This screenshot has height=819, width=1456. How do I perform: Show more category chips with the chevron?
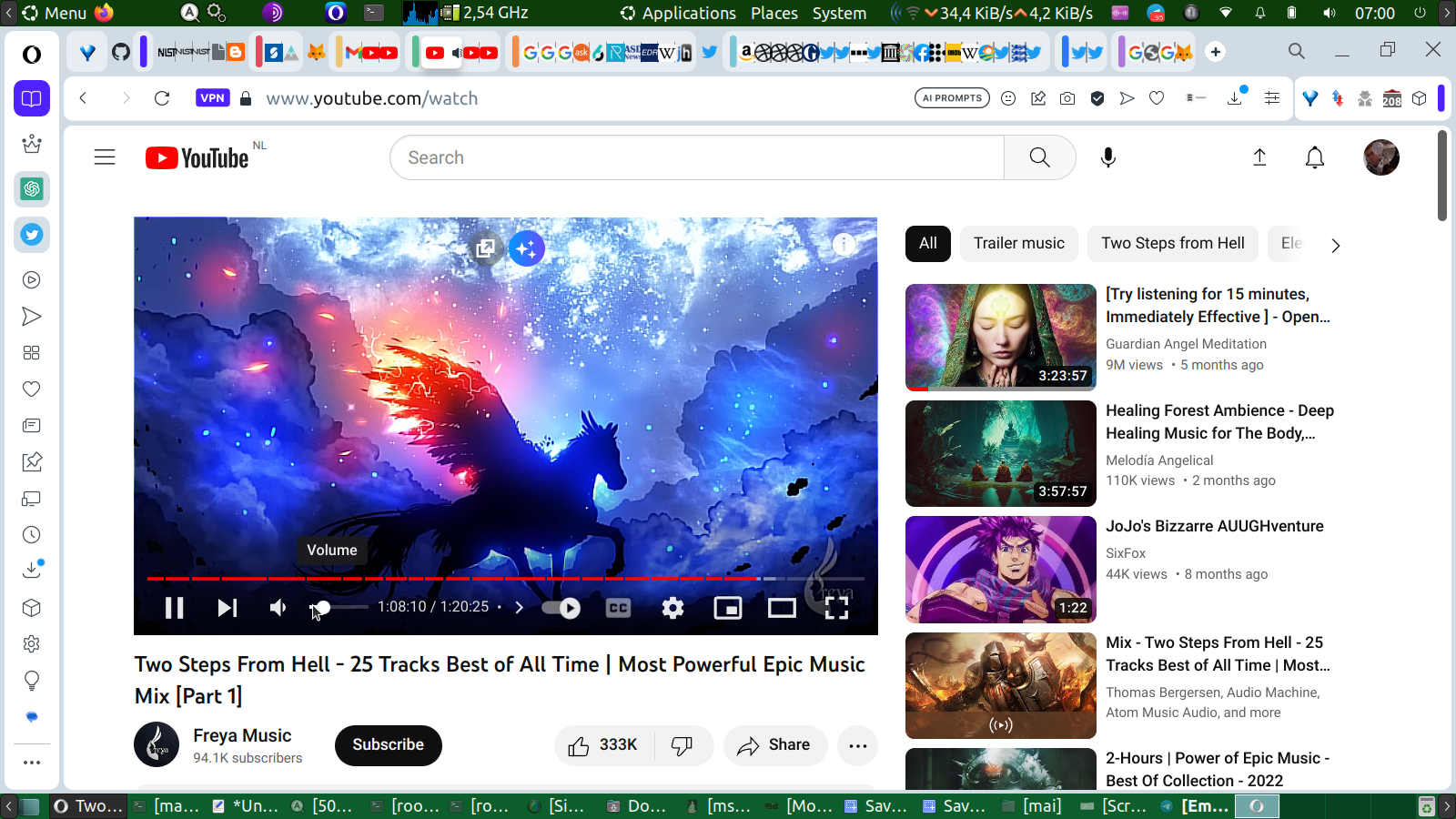[x=1335, y=245]
